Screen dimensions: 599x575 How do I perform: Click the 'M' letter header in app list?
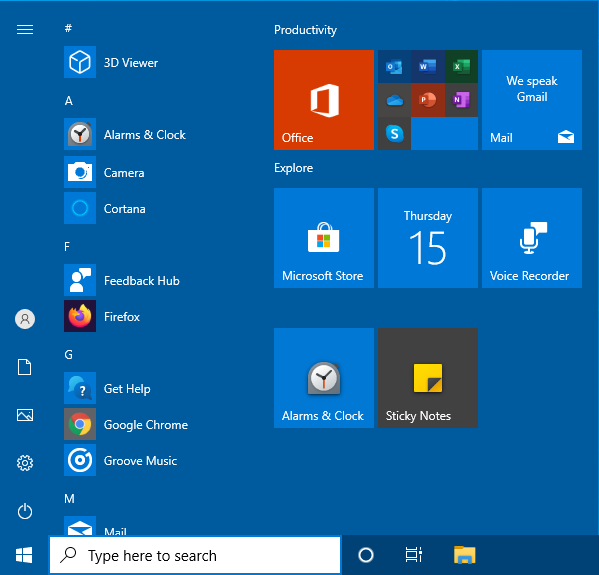(69, 499)
